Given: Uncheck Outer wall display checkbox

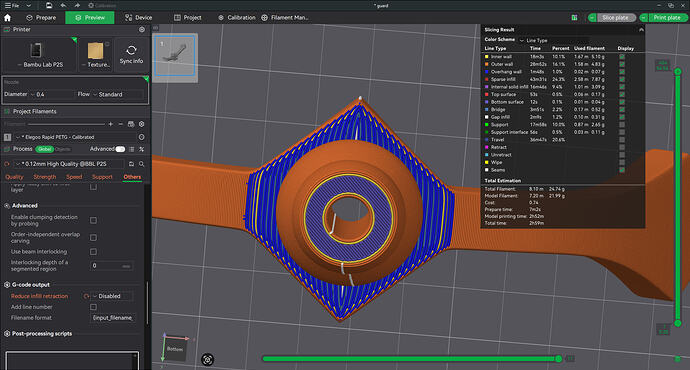Looking at the screenshot, I should click(x=622, y=64).
